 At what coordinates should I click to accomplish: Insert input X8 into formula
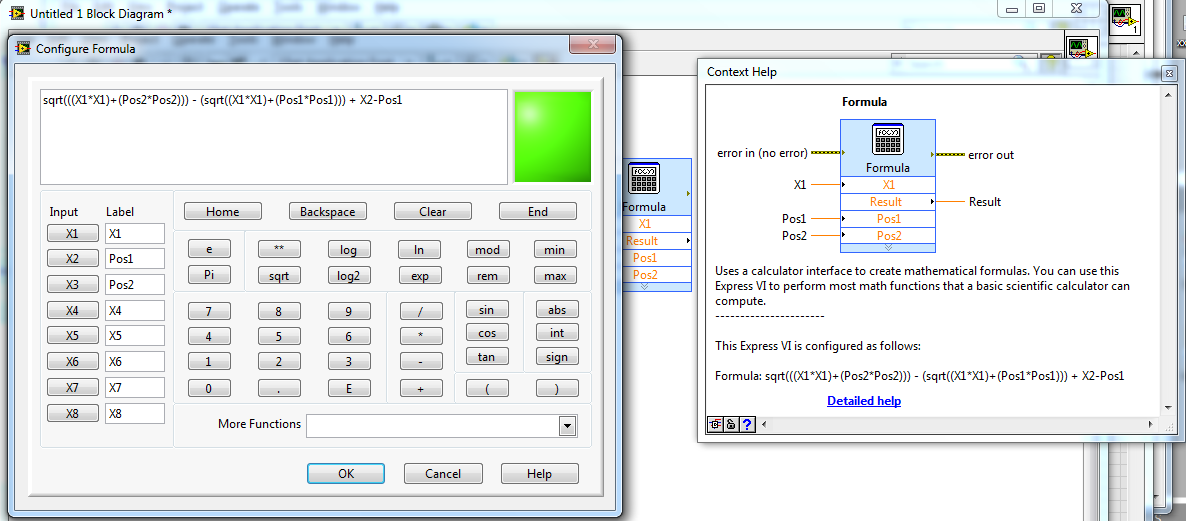(x=73, y=414)
